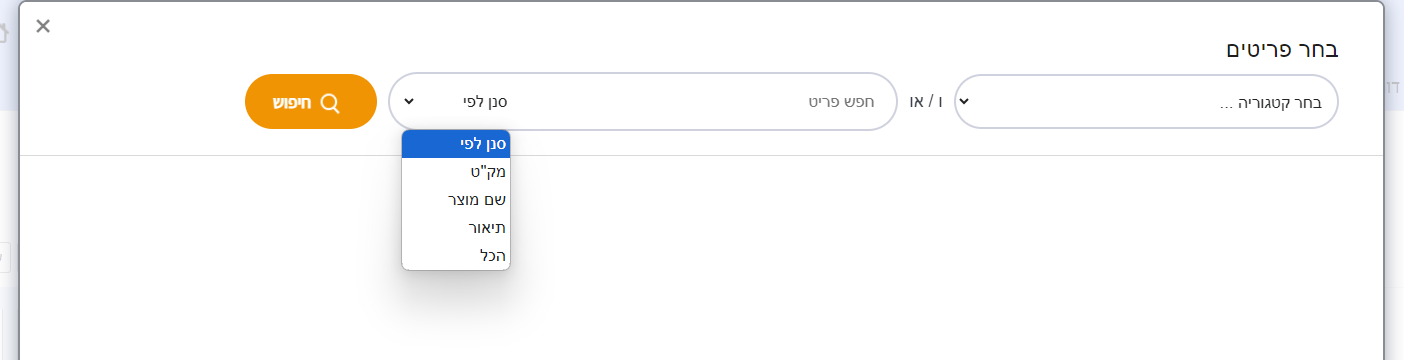Click the arrow of the category dropdown
The height and width of the screenshot is (360, 1404).
(x=964, y=101)
